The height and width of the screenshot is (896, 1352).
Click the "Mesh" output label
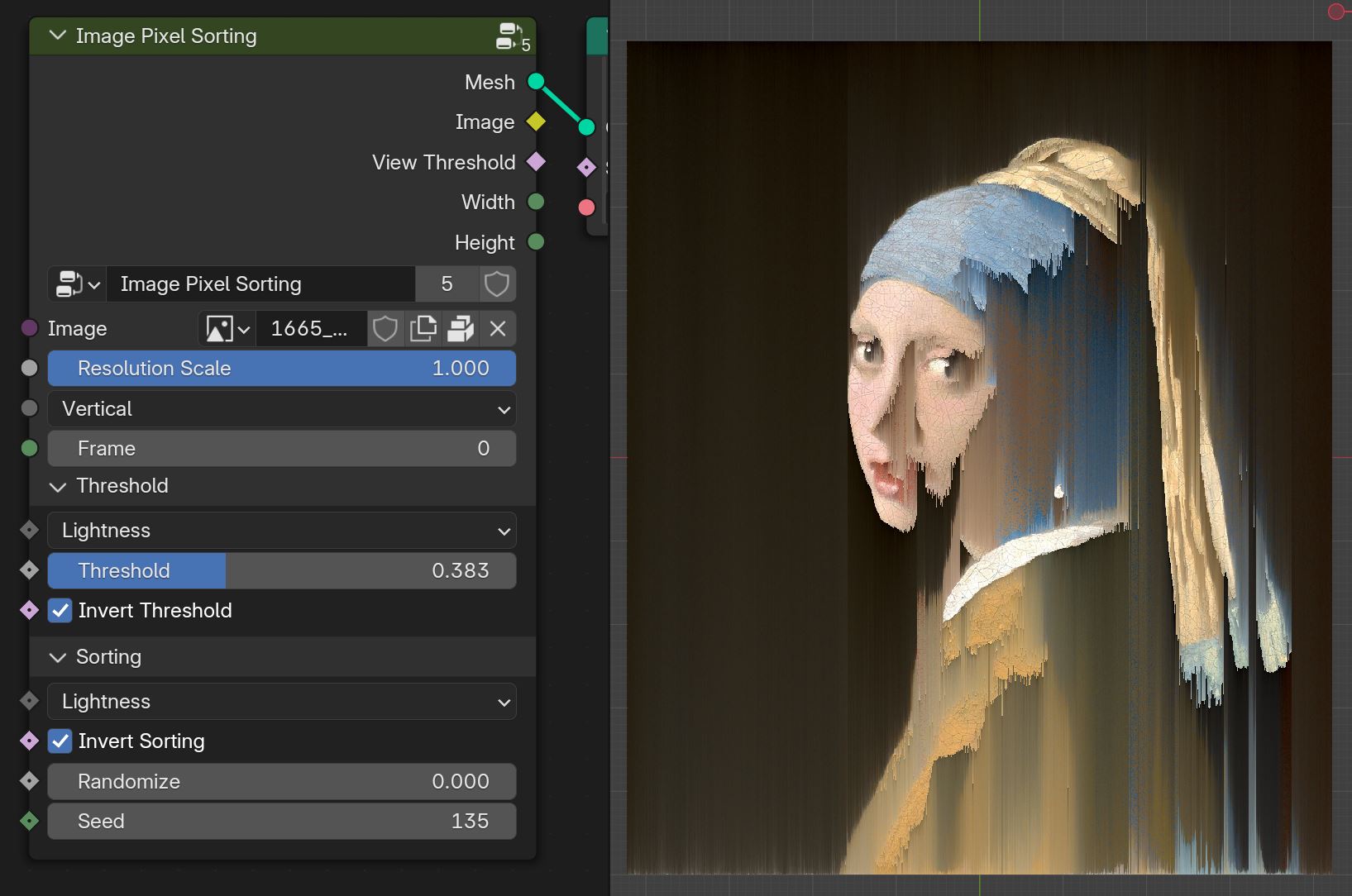pos(490,82)
